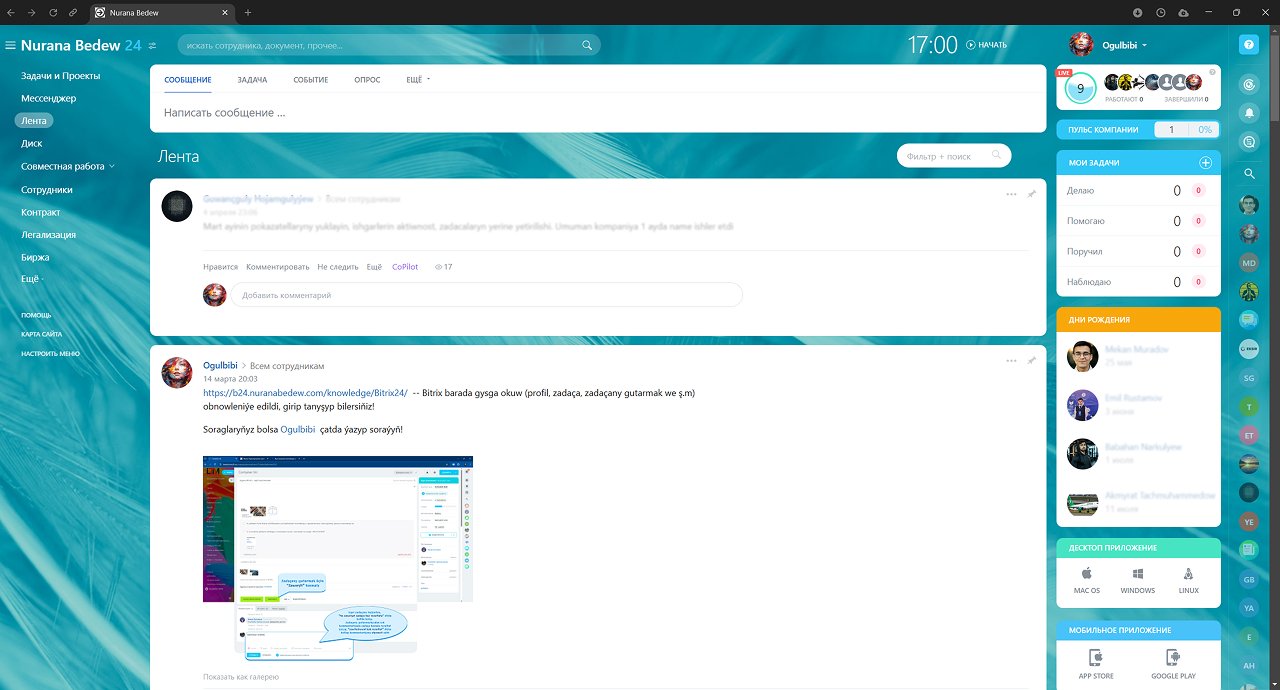Screen dimensions: 1280x690
Task: Click the browser downloads icon
Action: pyautogui.click(x=1137, y=12)
